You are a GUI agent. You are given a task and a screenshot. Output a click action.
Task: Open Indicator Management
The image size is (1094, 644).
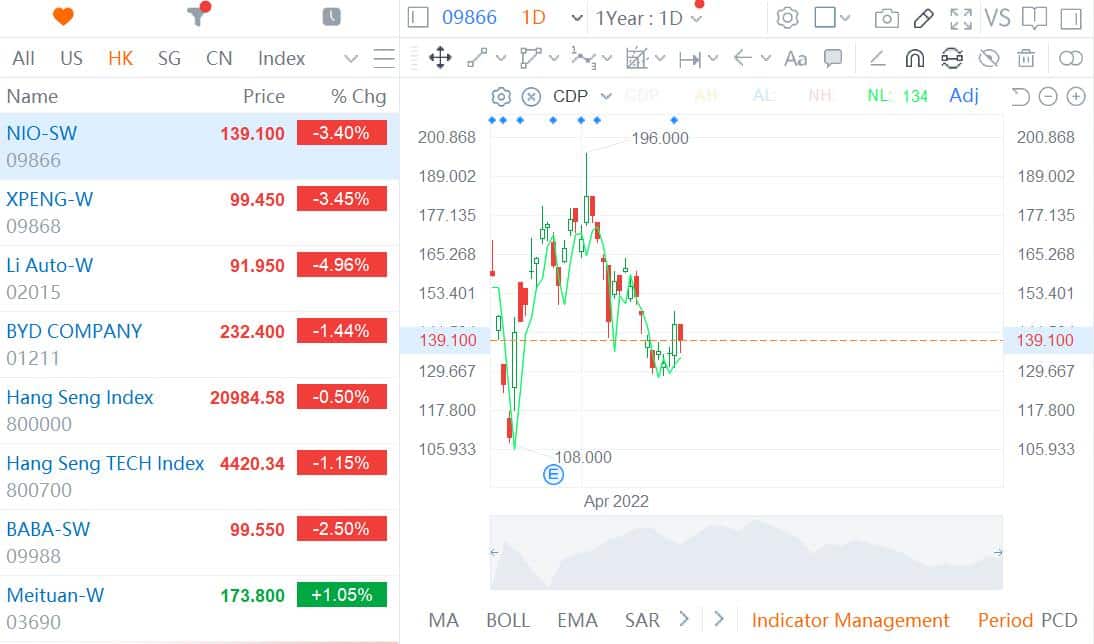point(851,620)
